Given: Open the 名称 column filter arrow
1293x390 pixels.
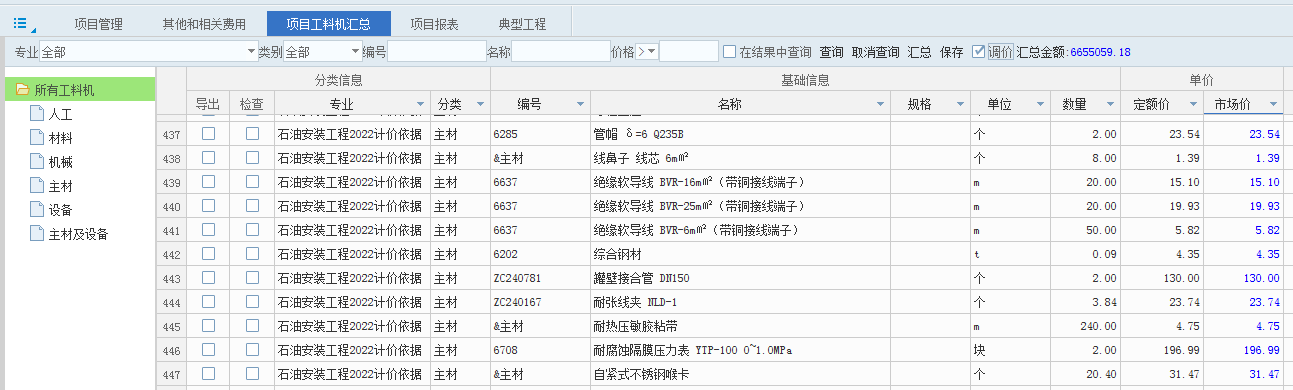Looking at the screenshot, I should click(880, 104).
